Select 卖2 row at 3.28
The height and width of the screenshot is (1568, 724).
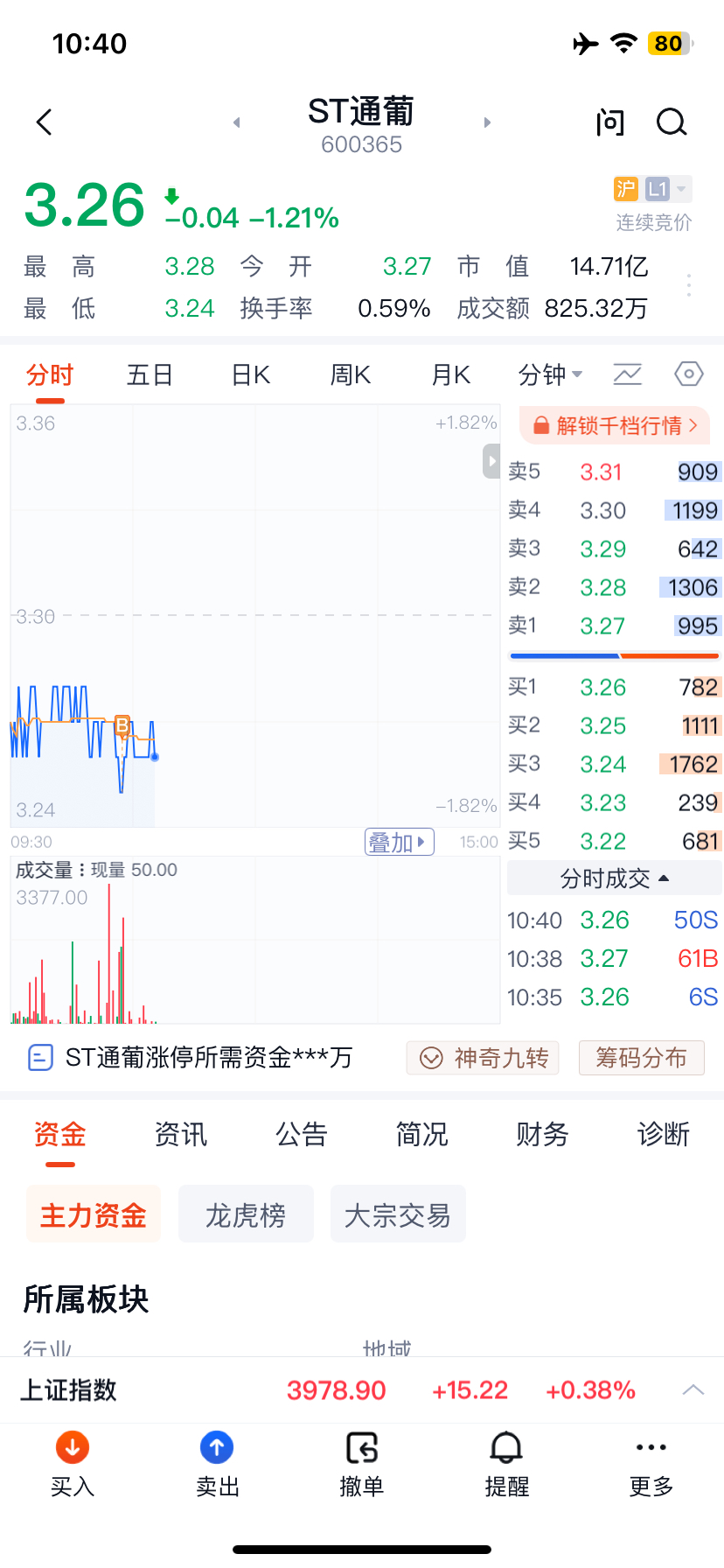tap(615, 587)
